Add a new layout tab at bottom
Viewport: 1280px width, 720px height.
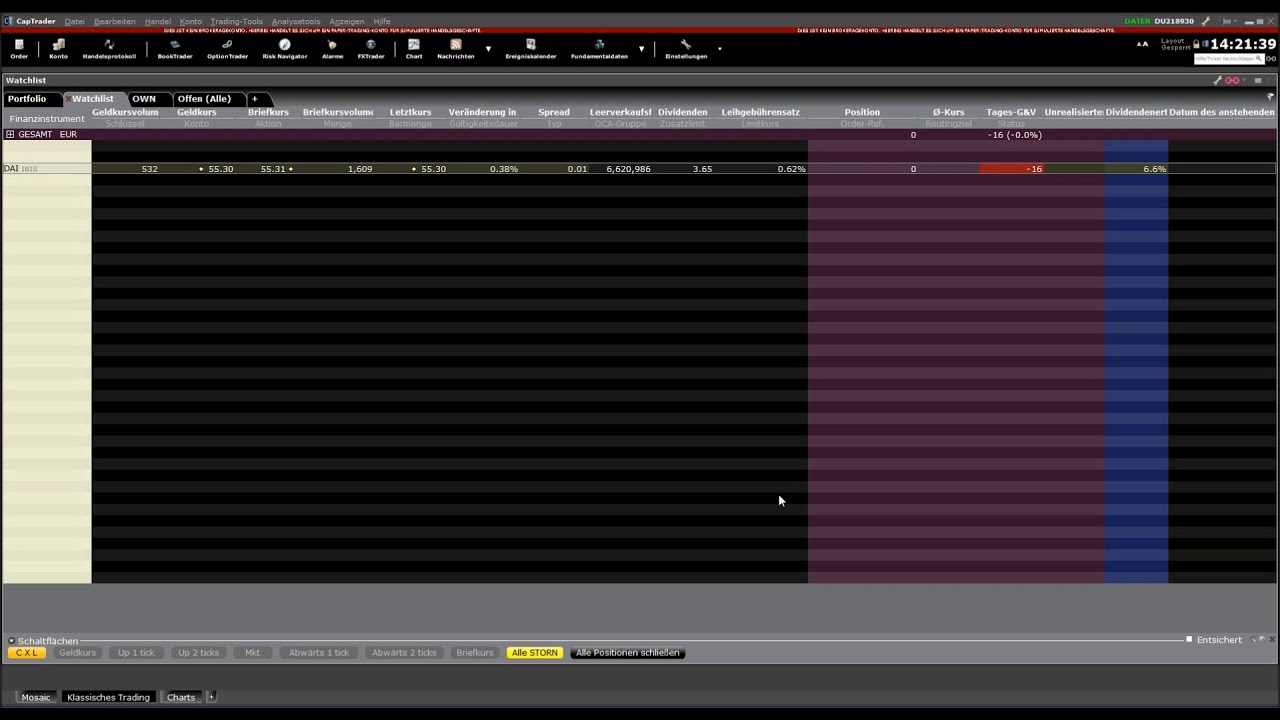click(211, 697)
